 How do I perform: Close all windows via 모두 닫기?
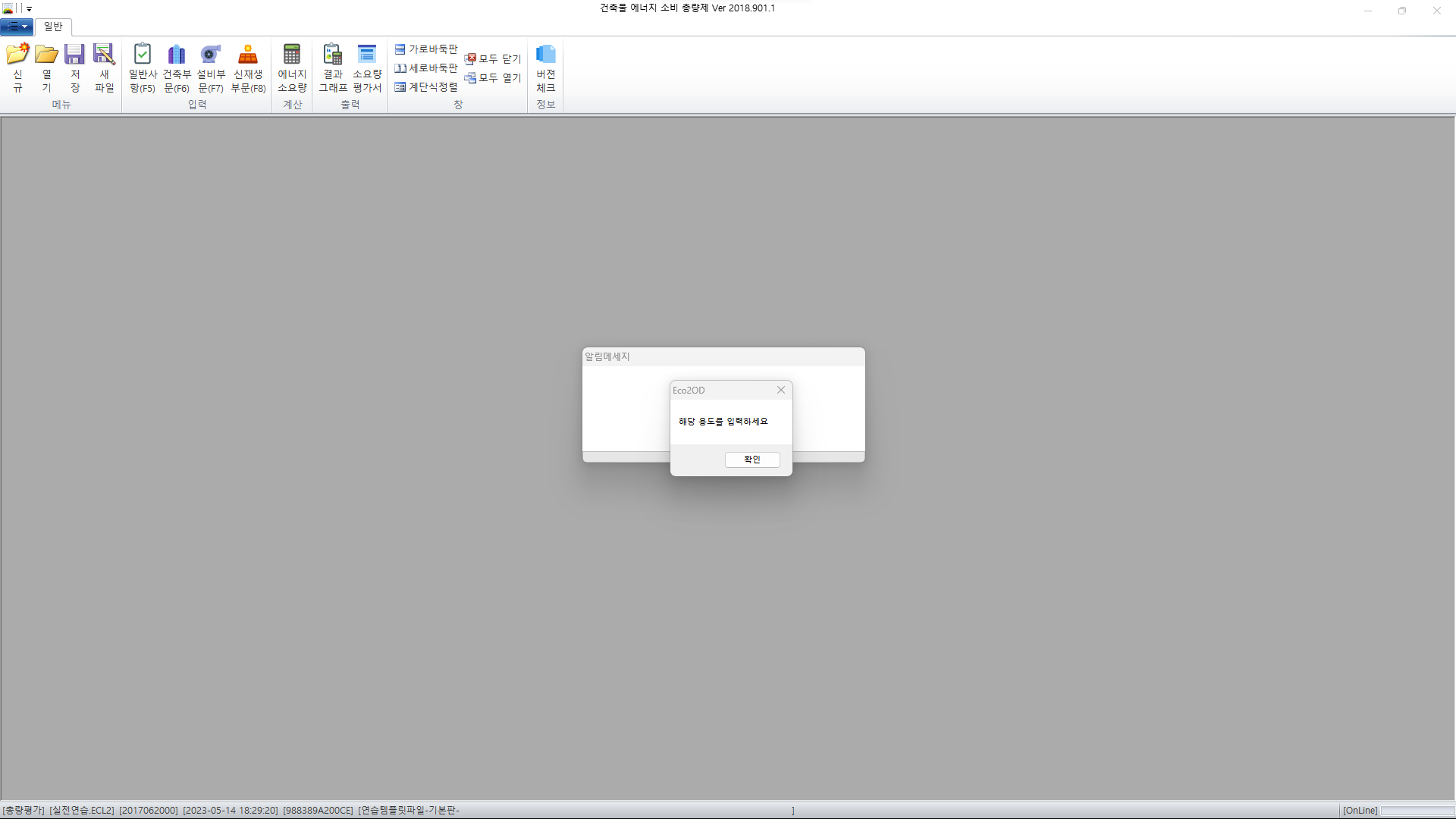493,59
